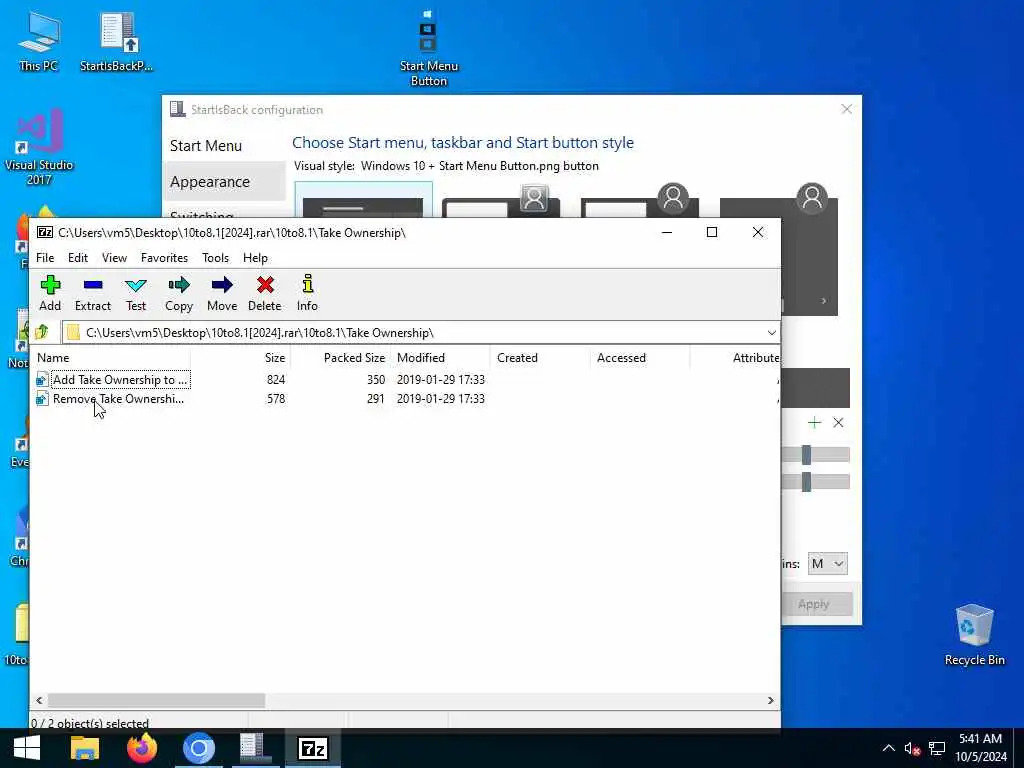The image size is (1024, 768).
Task: Go up one folder level in 7-Zip
Action: point(42,332)
